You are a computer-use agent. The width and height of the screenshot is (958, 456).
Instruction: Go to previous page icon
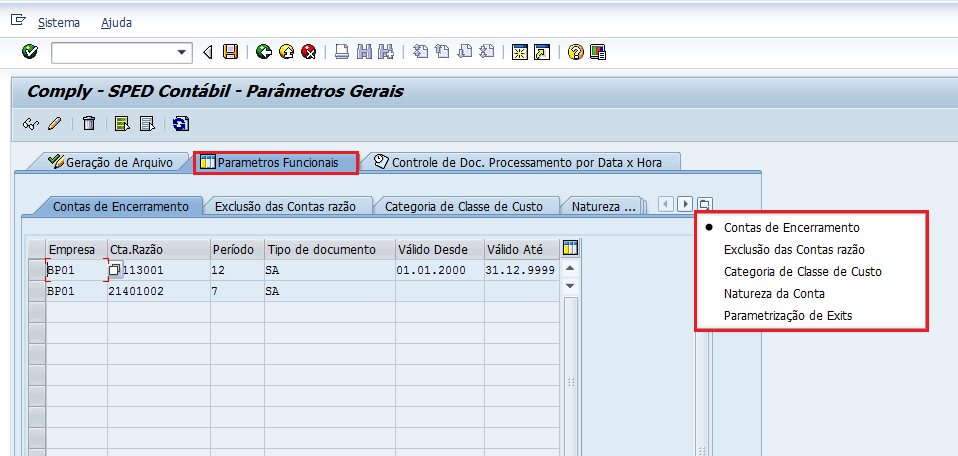click(442, 52)
